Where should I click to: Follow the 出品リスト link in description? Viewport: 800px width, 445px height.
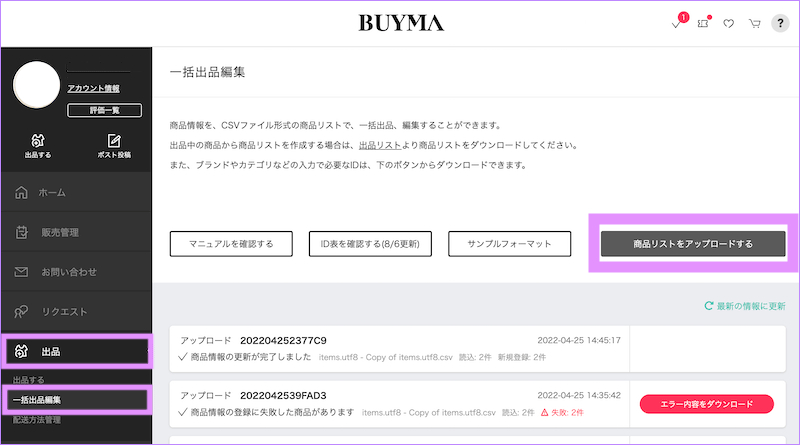[x=380, y=145]
